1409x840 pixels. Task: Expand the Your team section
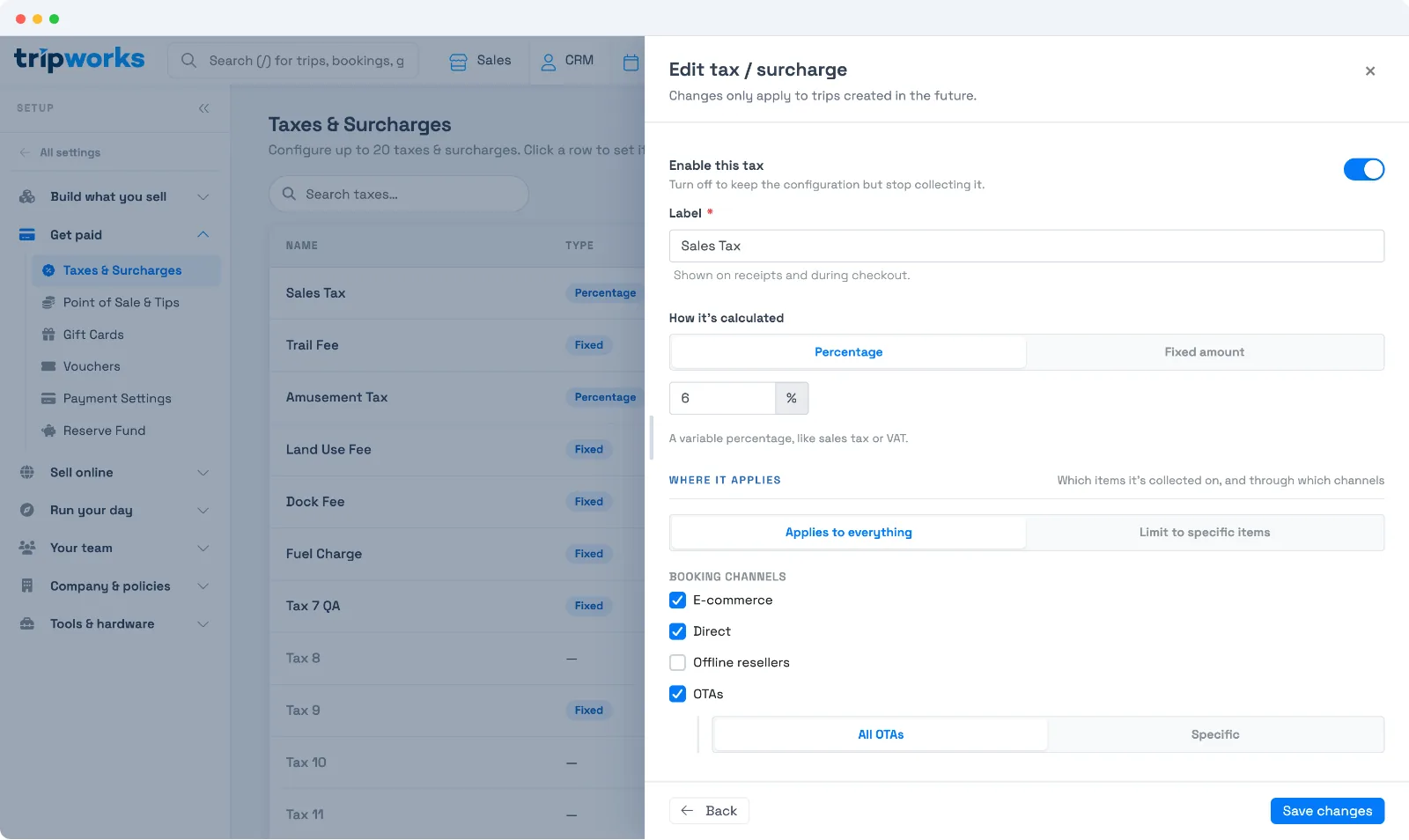pos(203,549)
